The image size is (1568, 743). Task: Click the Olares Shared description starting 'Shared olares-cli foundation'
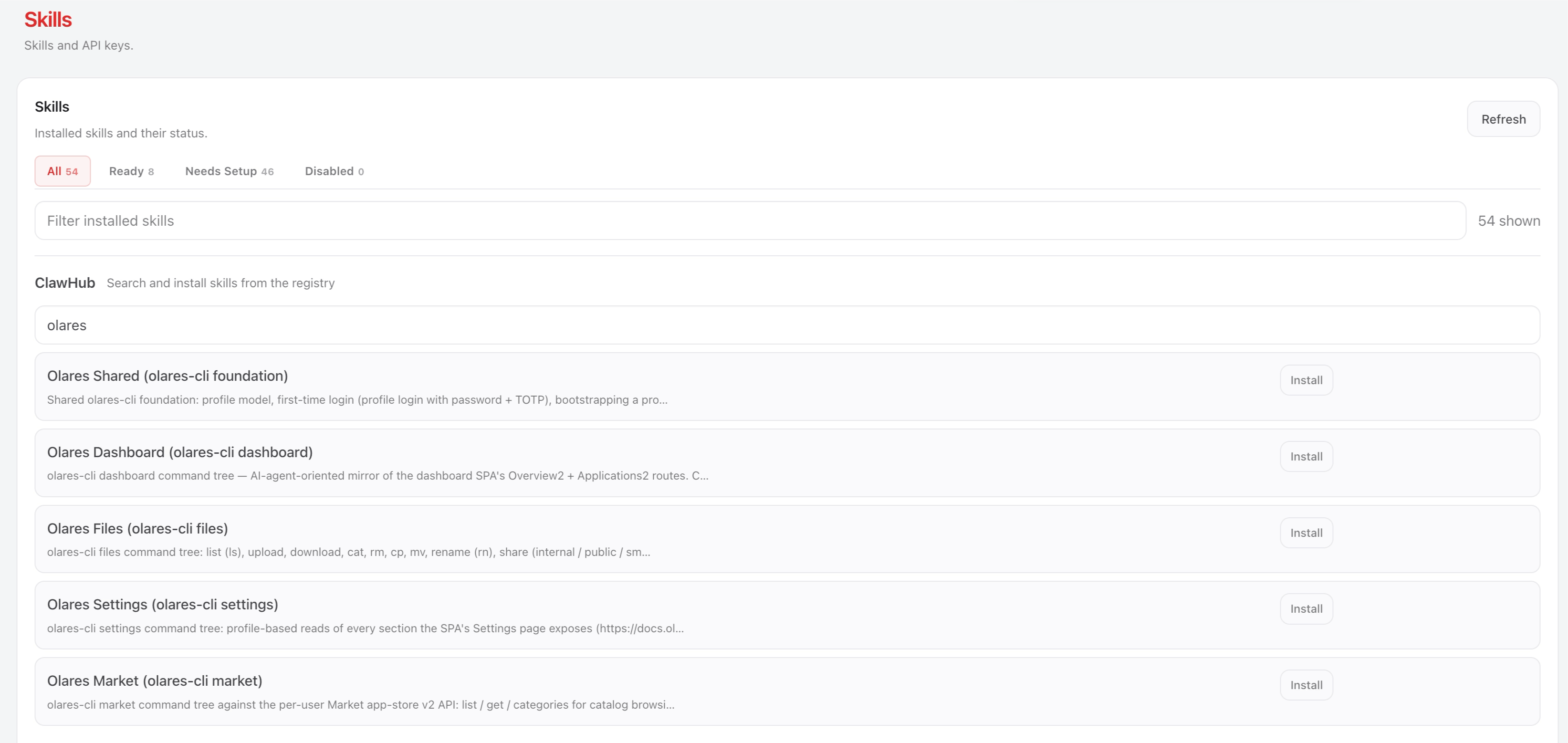[x=357, y=400]
